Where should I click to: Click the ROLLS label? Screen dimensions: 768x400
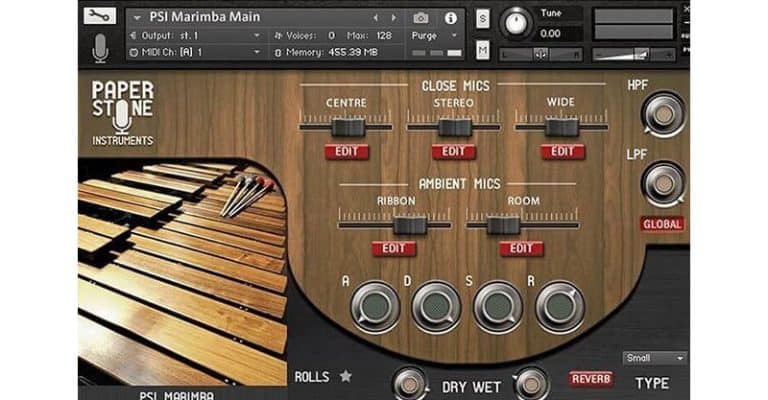(312, 377)
